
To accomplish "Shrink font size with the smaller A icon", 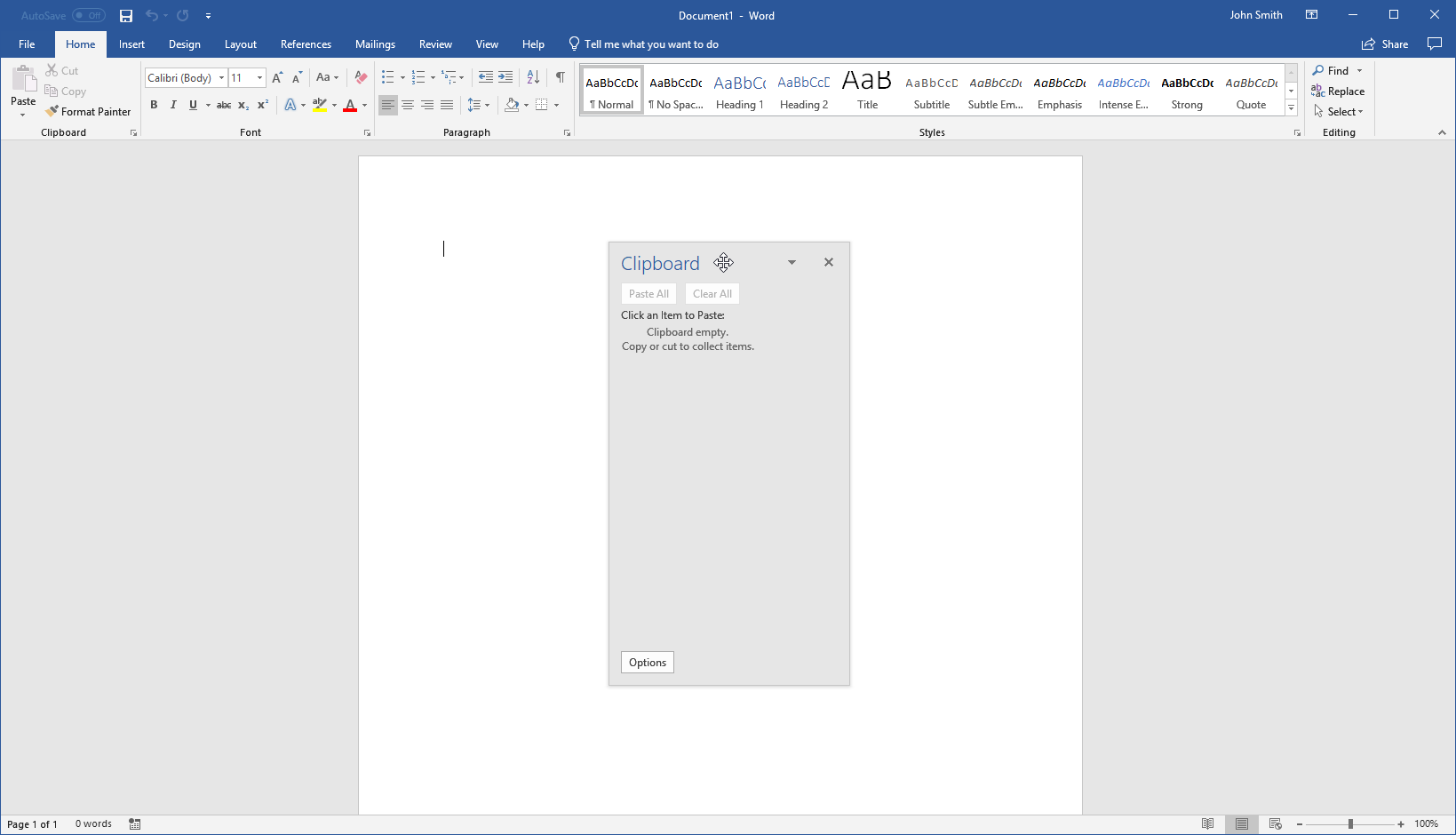I will (298, 78).
